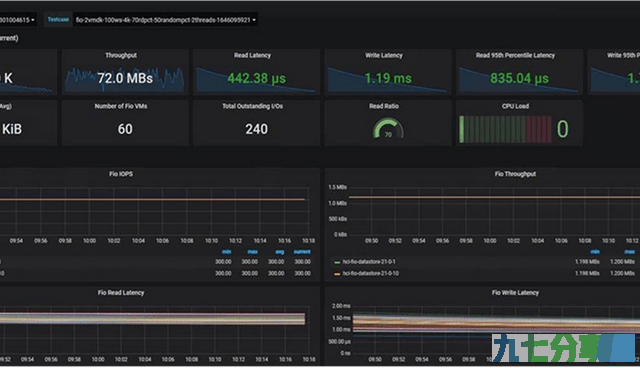640x368 pixels.
Task: Sort Fio IOPS legend by min
Action: coord(227,252)
